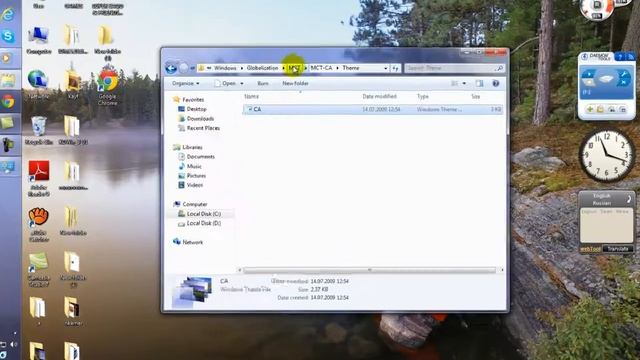Refresh the Theme folder view
Viewport: 640px width, 360px height.
[x=395, y=68]
